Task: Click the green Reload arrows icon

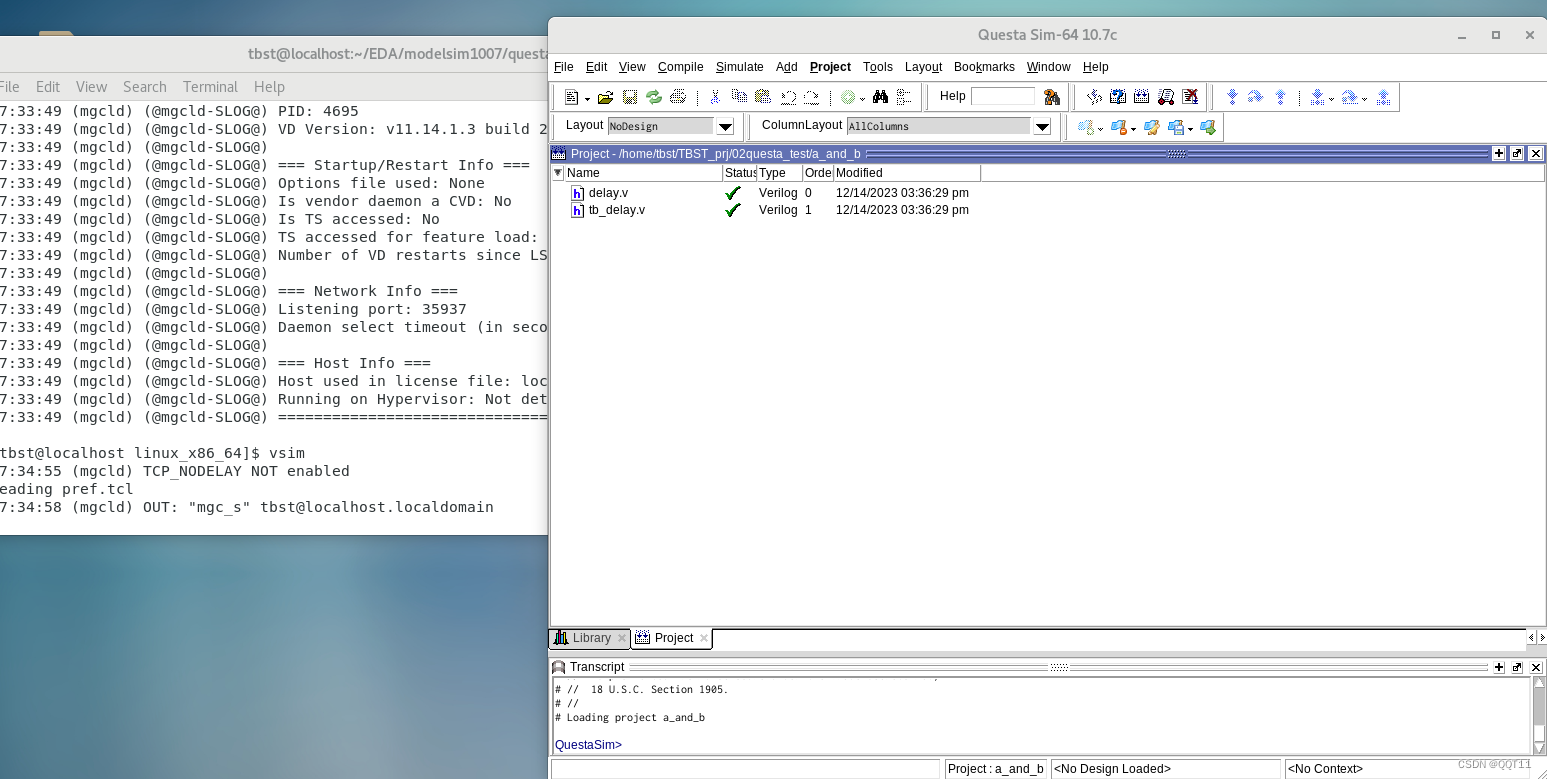Action: pos(654,97)
